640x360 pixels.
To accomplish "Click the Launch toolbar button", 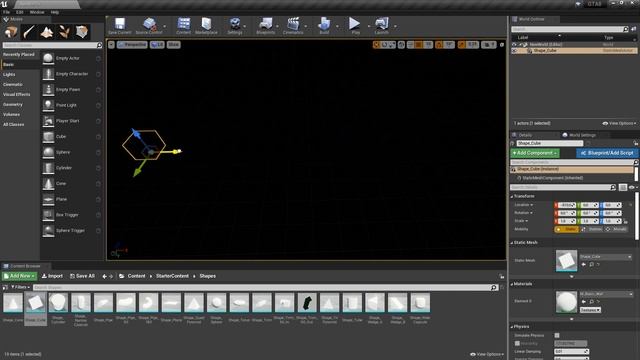I will (382, 26).
